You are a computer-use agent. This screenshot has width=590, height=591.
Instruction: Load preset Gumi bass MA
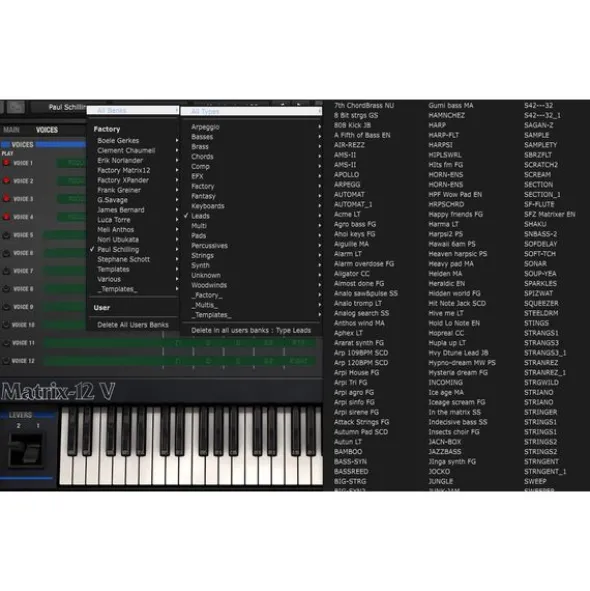click(451, 106)
